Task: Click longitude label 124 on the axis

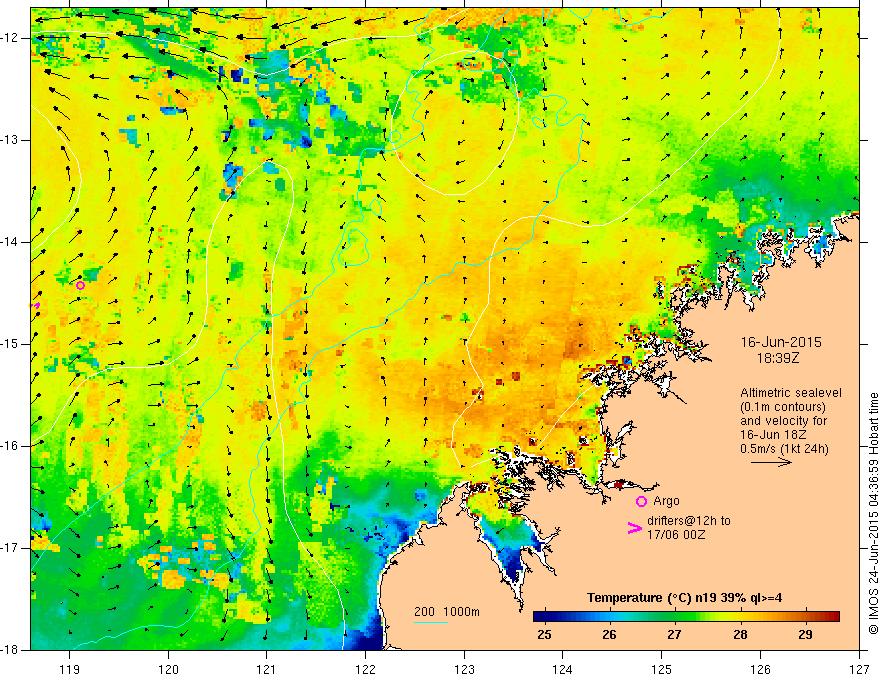Action: click(x=562, y=669)
